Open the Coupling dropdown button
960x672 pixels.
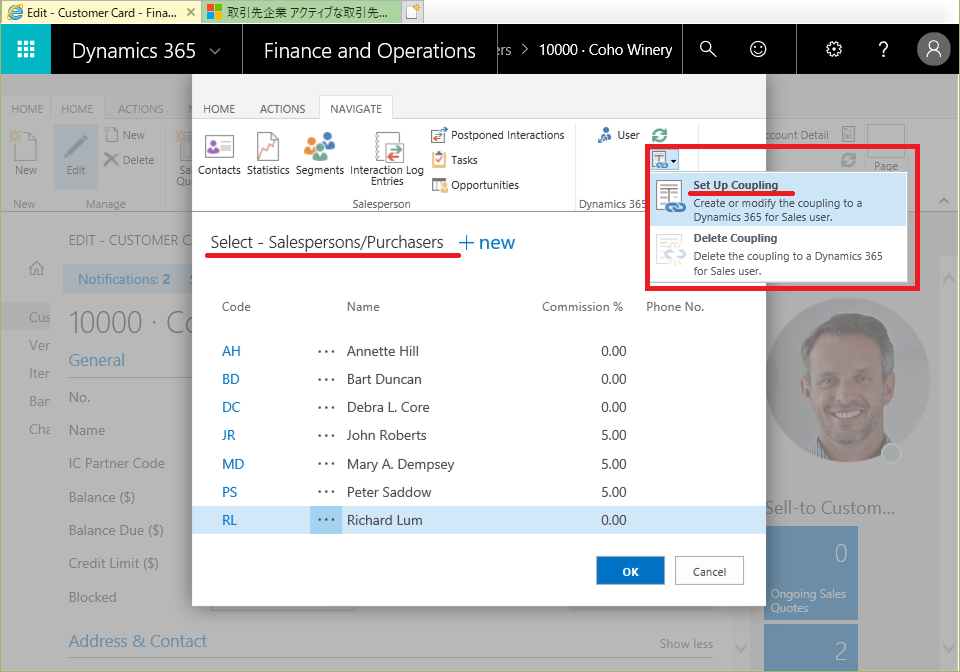[664, 160]
